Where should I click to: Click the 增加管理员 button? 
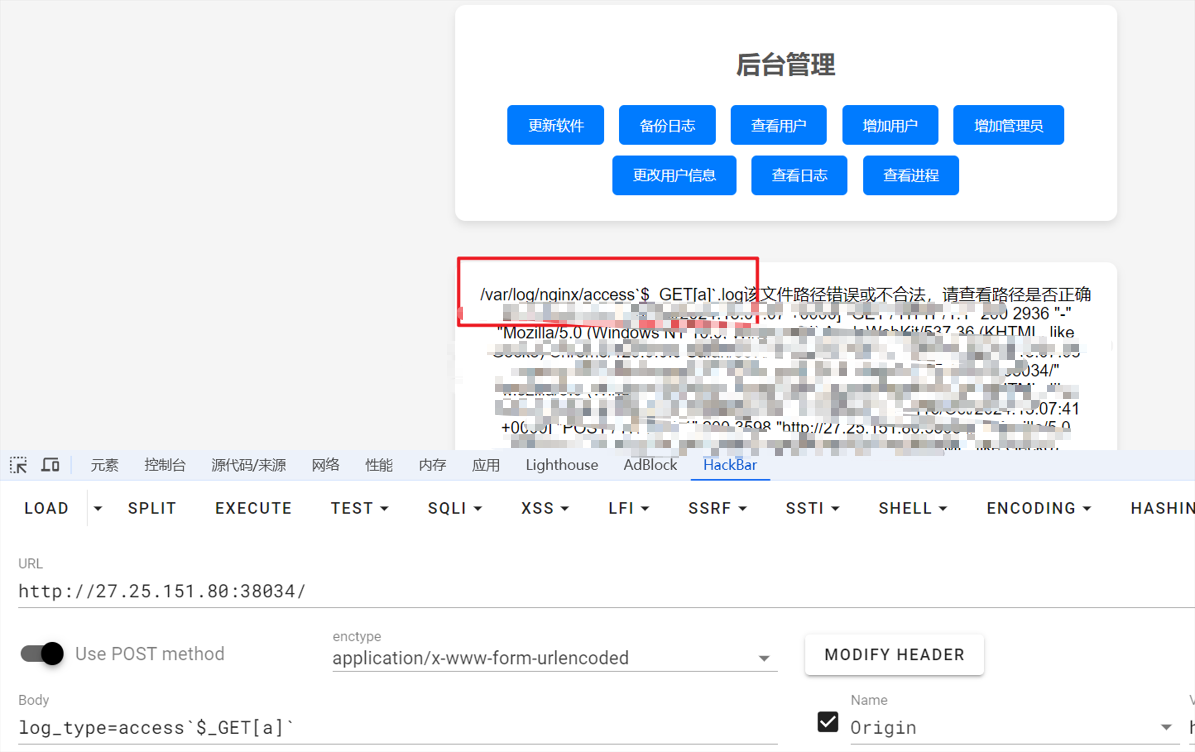pos(1008,125)
